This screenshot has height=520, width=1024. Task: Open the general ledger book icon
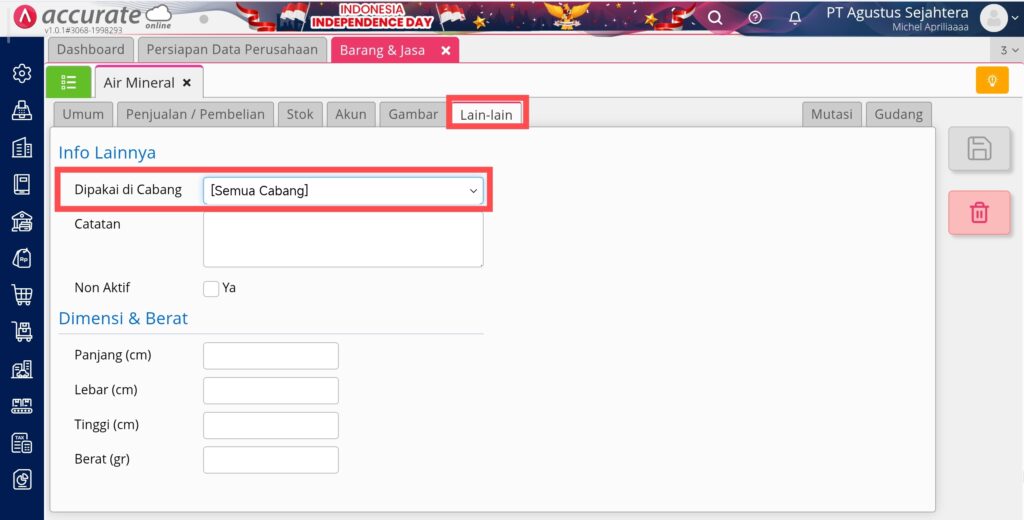22,184
